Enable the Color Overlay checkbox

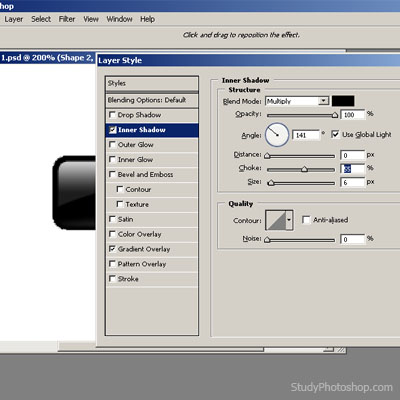pyautogui.click(x=112, y=234)
